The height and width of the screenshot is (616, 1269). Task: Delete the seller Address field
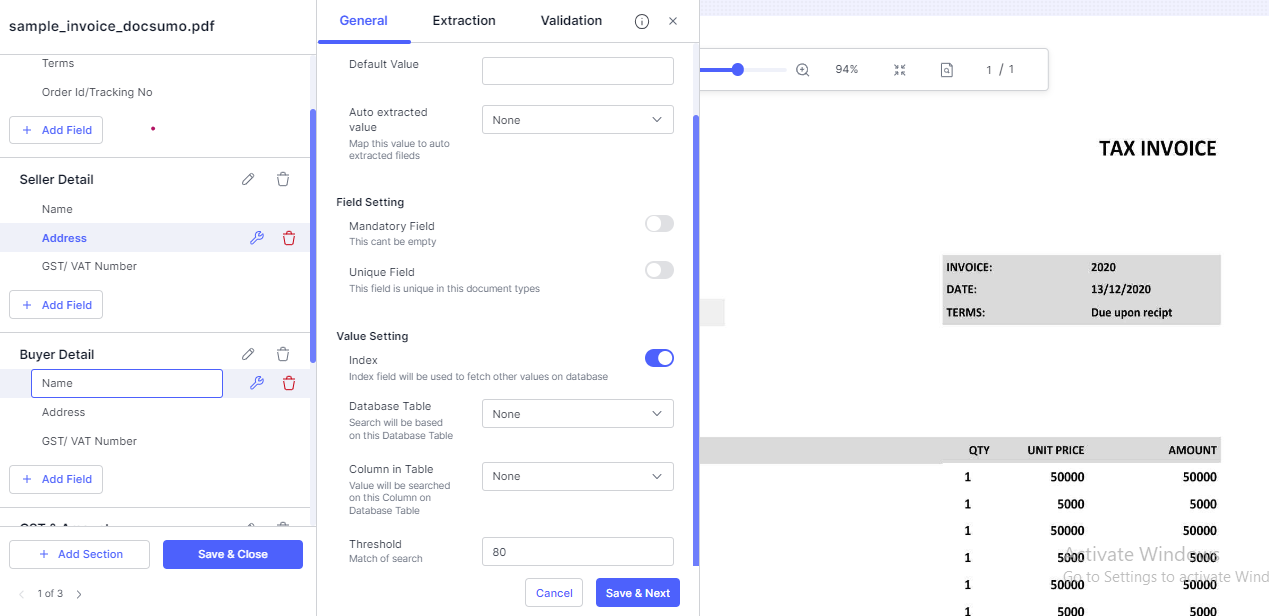point(289,238)
